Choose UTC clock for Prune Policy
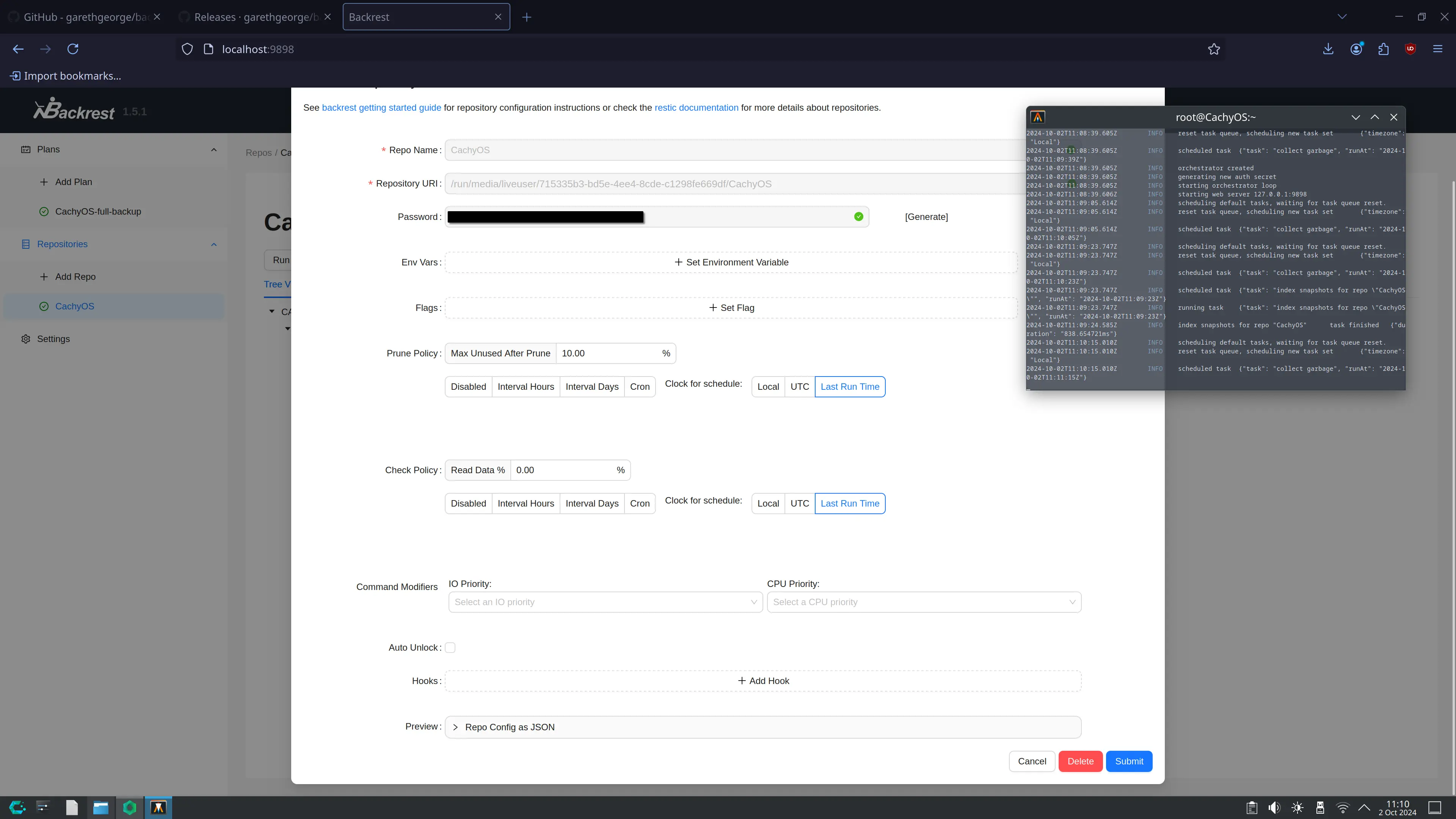Viewport: 1456px width, 819px height. pyautogui.click(x=800, y=387)
